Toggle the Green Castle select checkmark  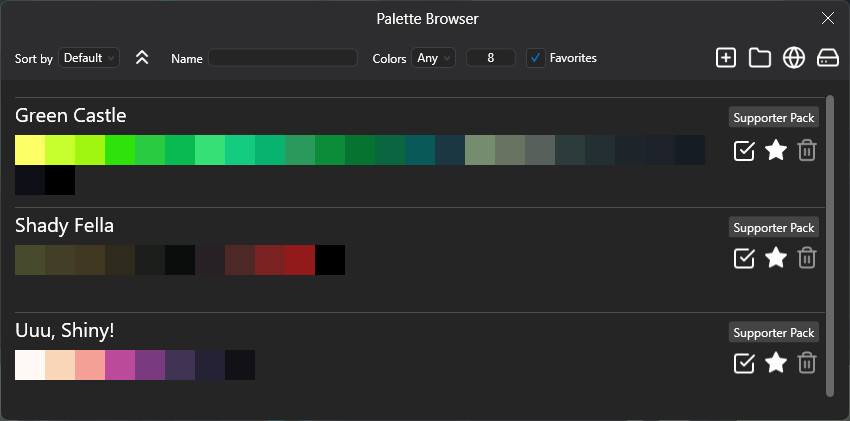click(744, 150)
